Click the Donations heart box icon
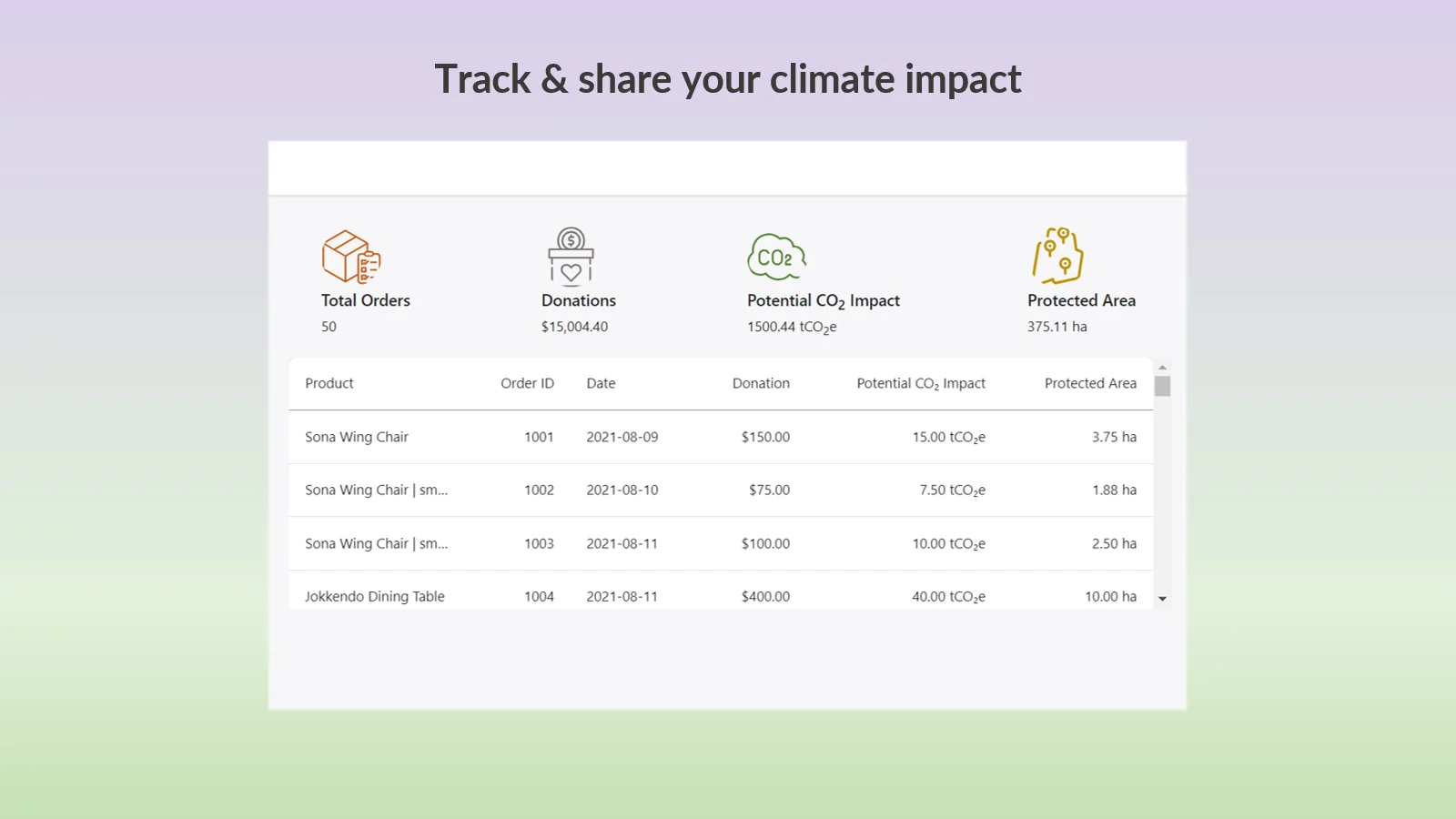Image resolution: width=1456 pixels, height=819 pixels. click(x=571, y=257)
